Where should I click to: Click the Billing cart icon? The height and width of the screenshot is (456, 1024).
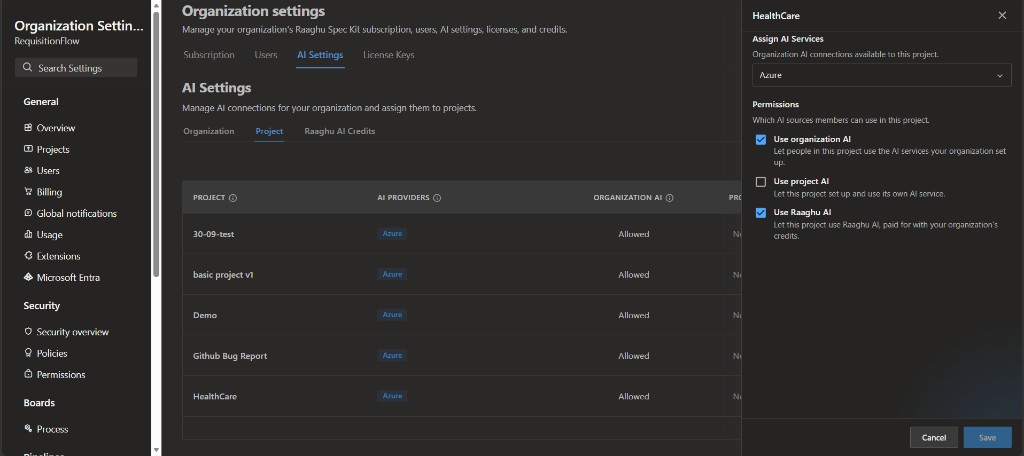click(28, 191)
